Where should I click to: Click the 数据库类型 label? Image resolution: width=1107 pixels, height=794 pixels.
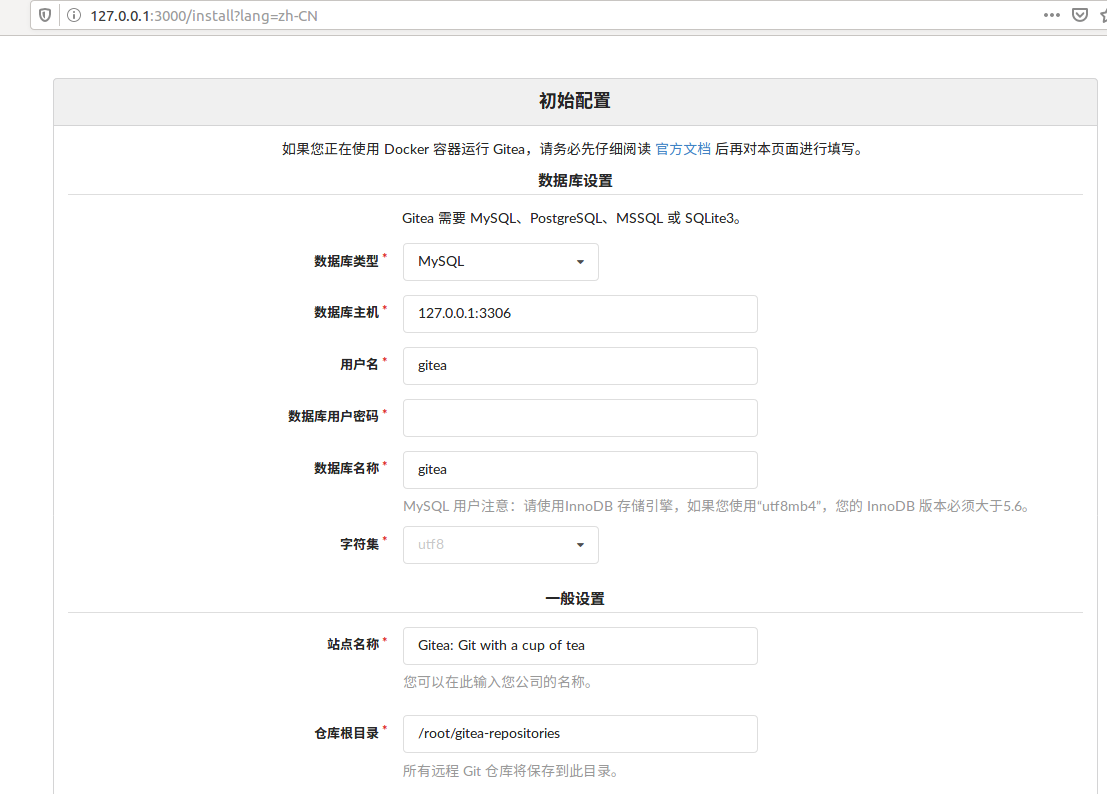347,261
